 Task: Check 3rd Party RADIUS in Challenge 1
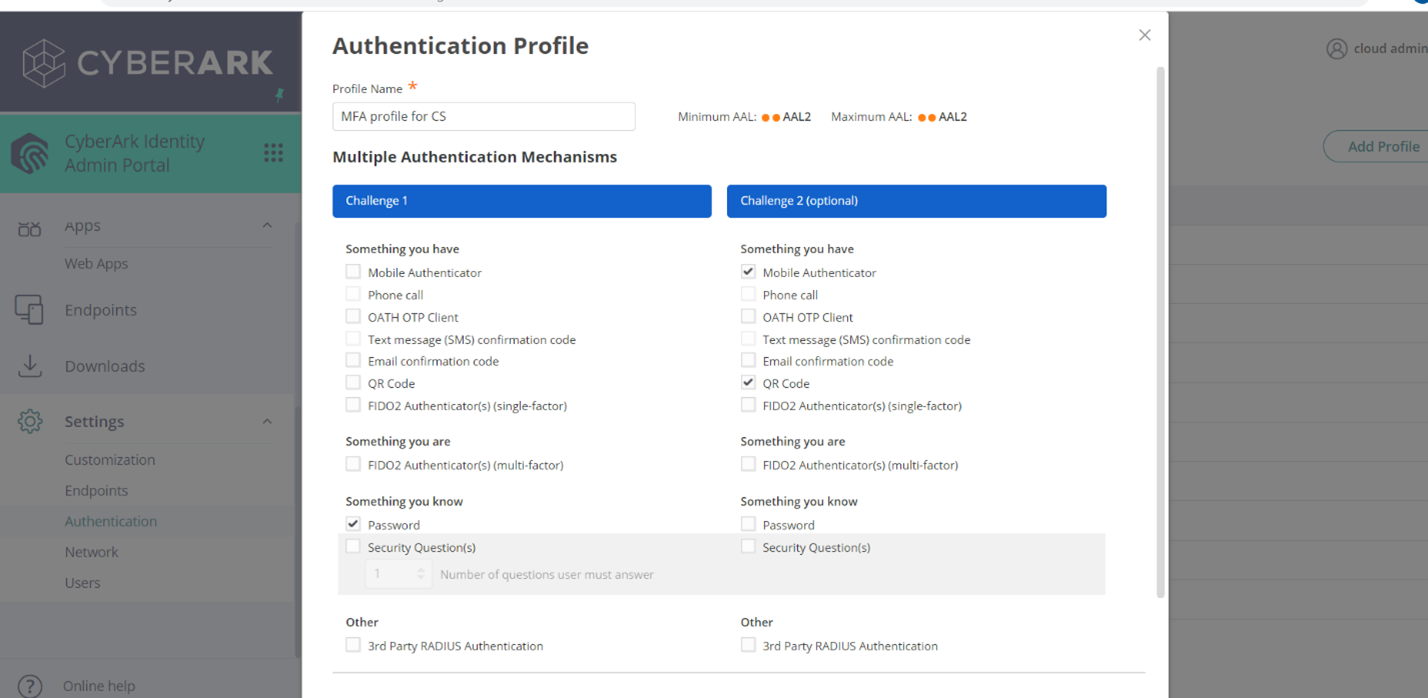pos(353,645)
